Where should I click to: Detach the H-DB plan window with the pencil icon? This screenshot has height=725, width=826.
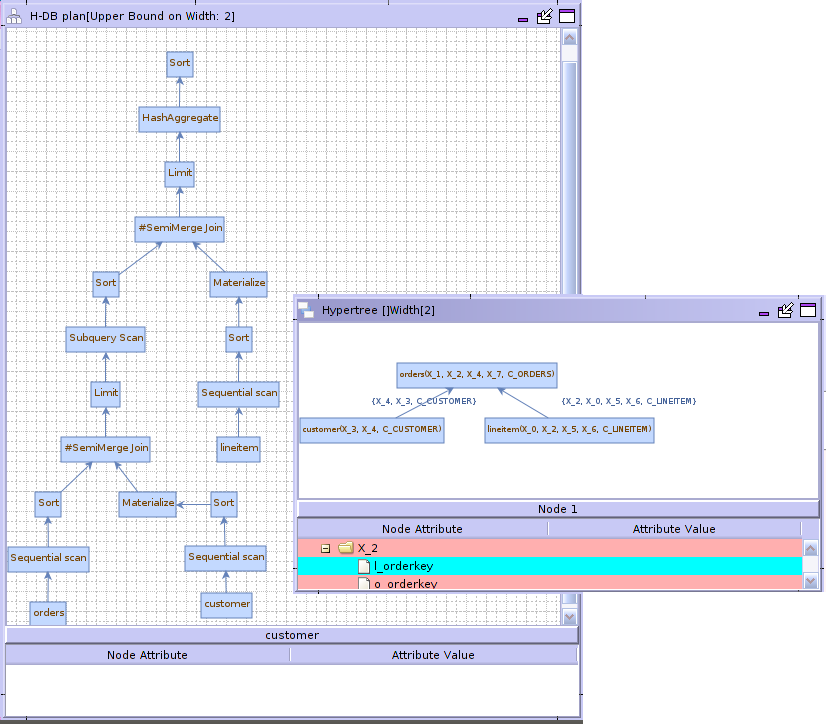click(x=544, y=16)
